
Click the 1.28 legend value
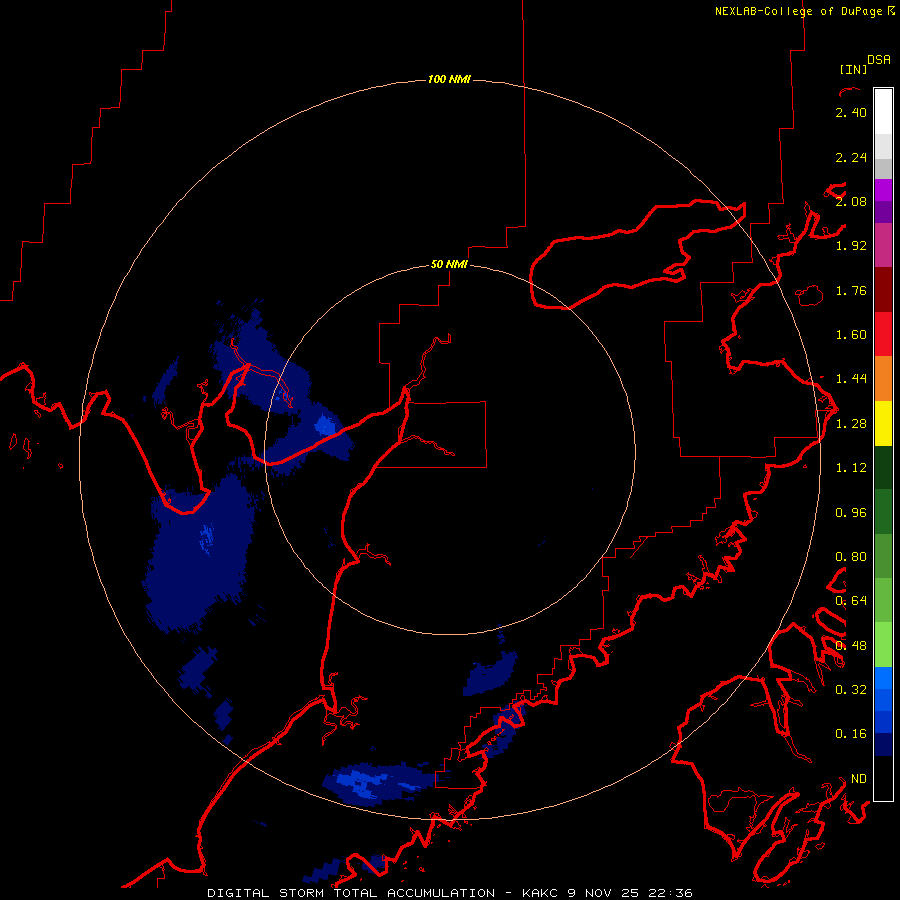click(851, 424)
